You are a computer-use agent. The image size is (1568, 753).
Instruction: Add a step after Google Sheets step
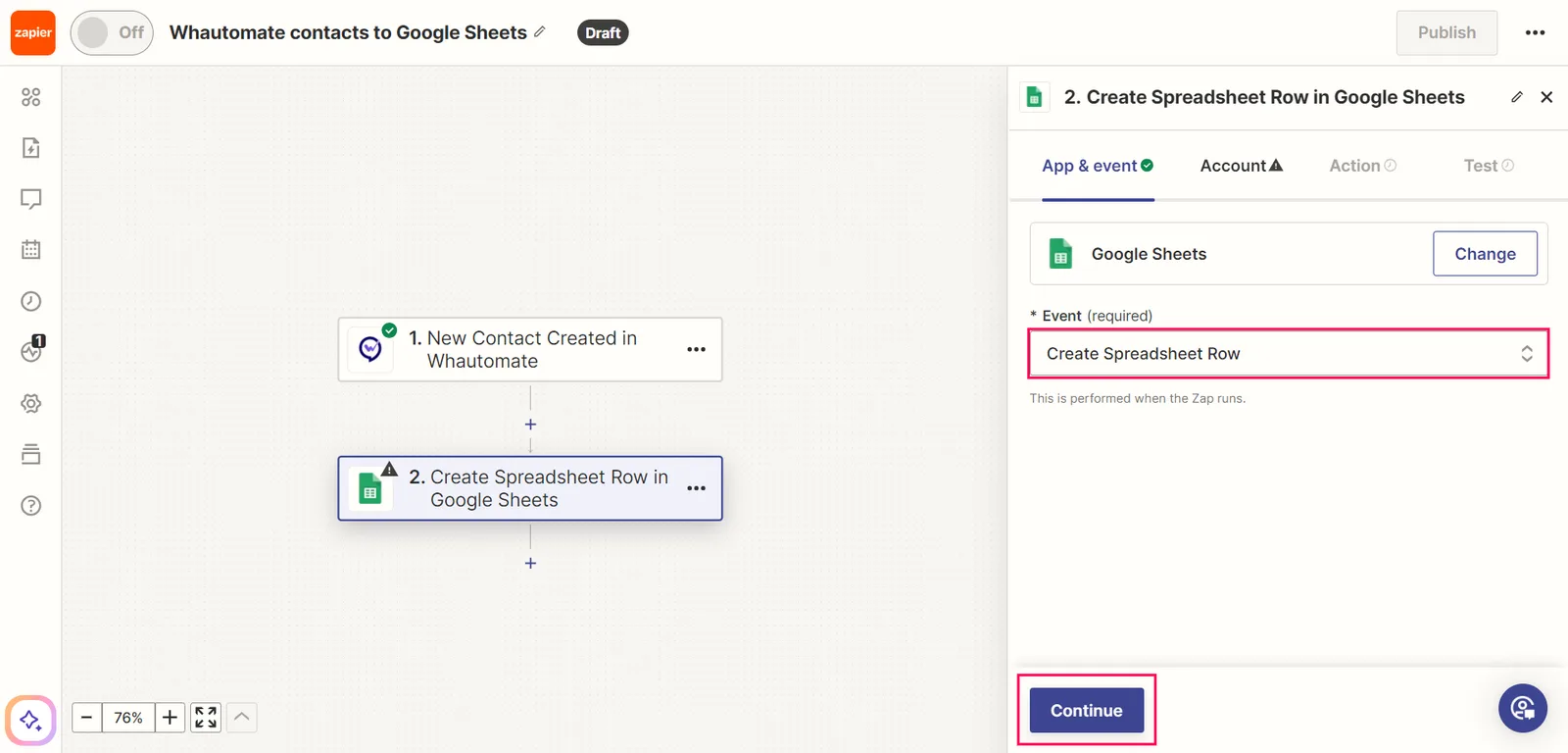click(x=530, y=563)
